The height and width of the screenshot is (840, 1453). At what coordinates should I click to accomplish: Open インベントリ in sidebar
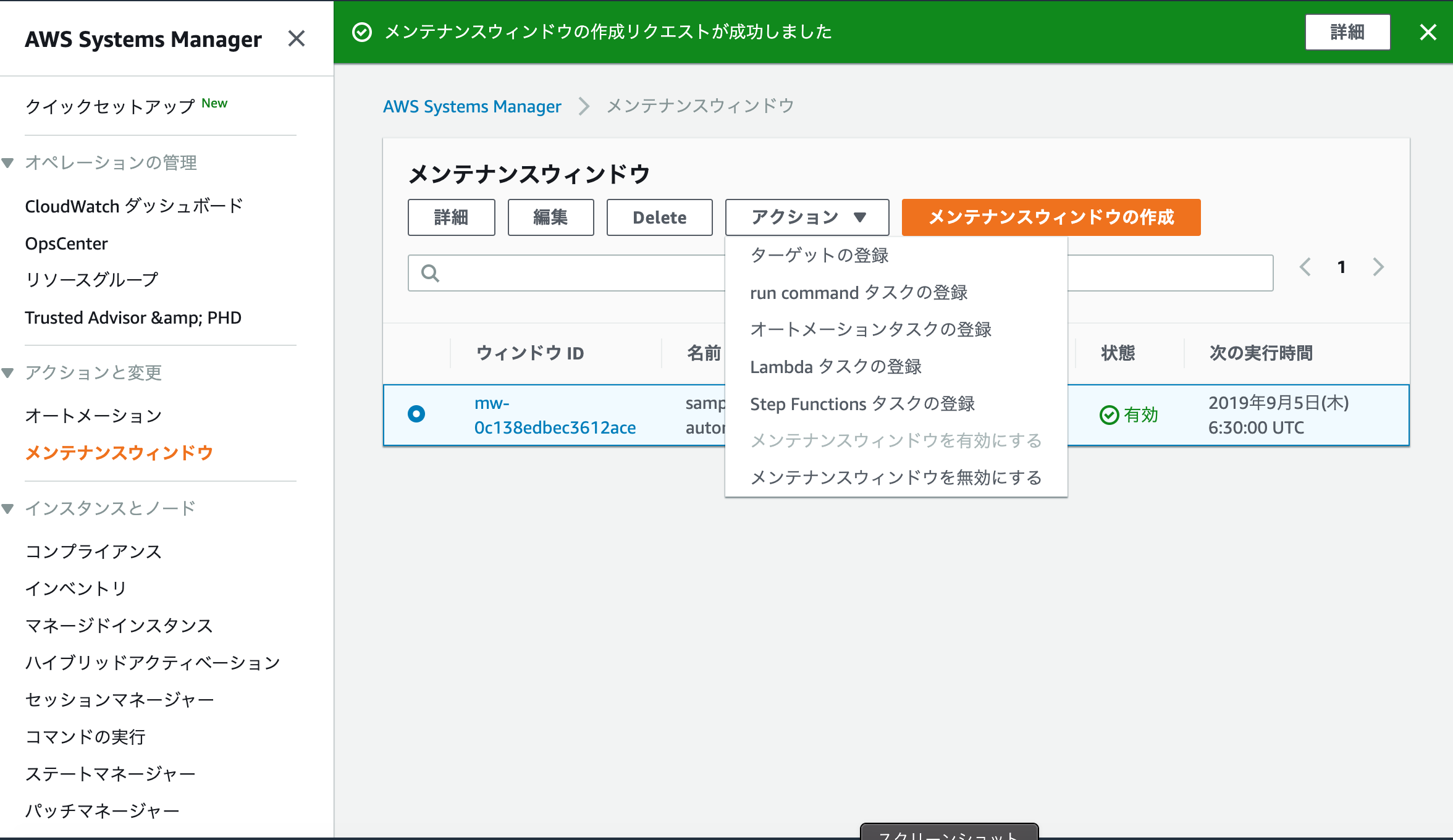(x=76, y=589)
